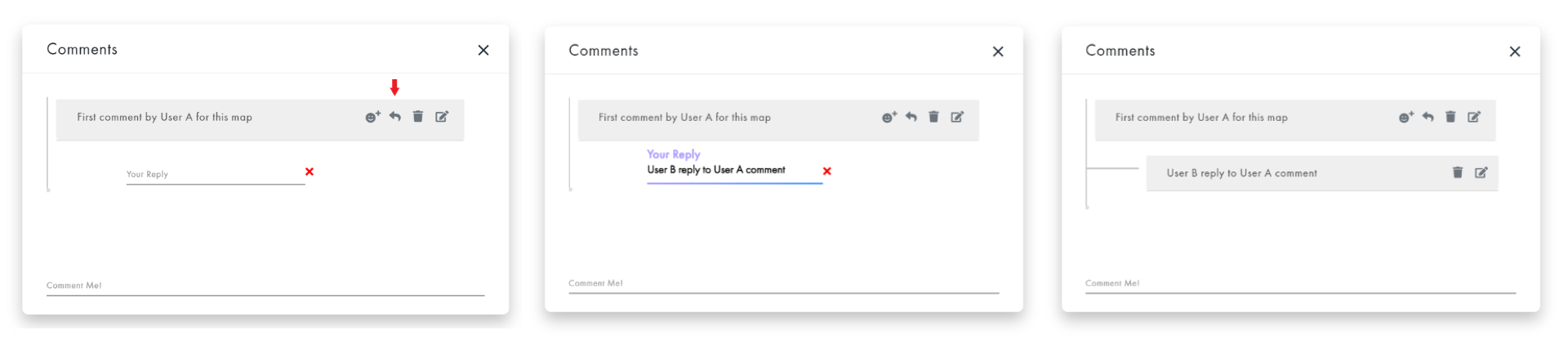Image resolution: width=1568 pixels, height=339 pixels.
Task: Close the left Comments panel
Action: coord(483,50)
